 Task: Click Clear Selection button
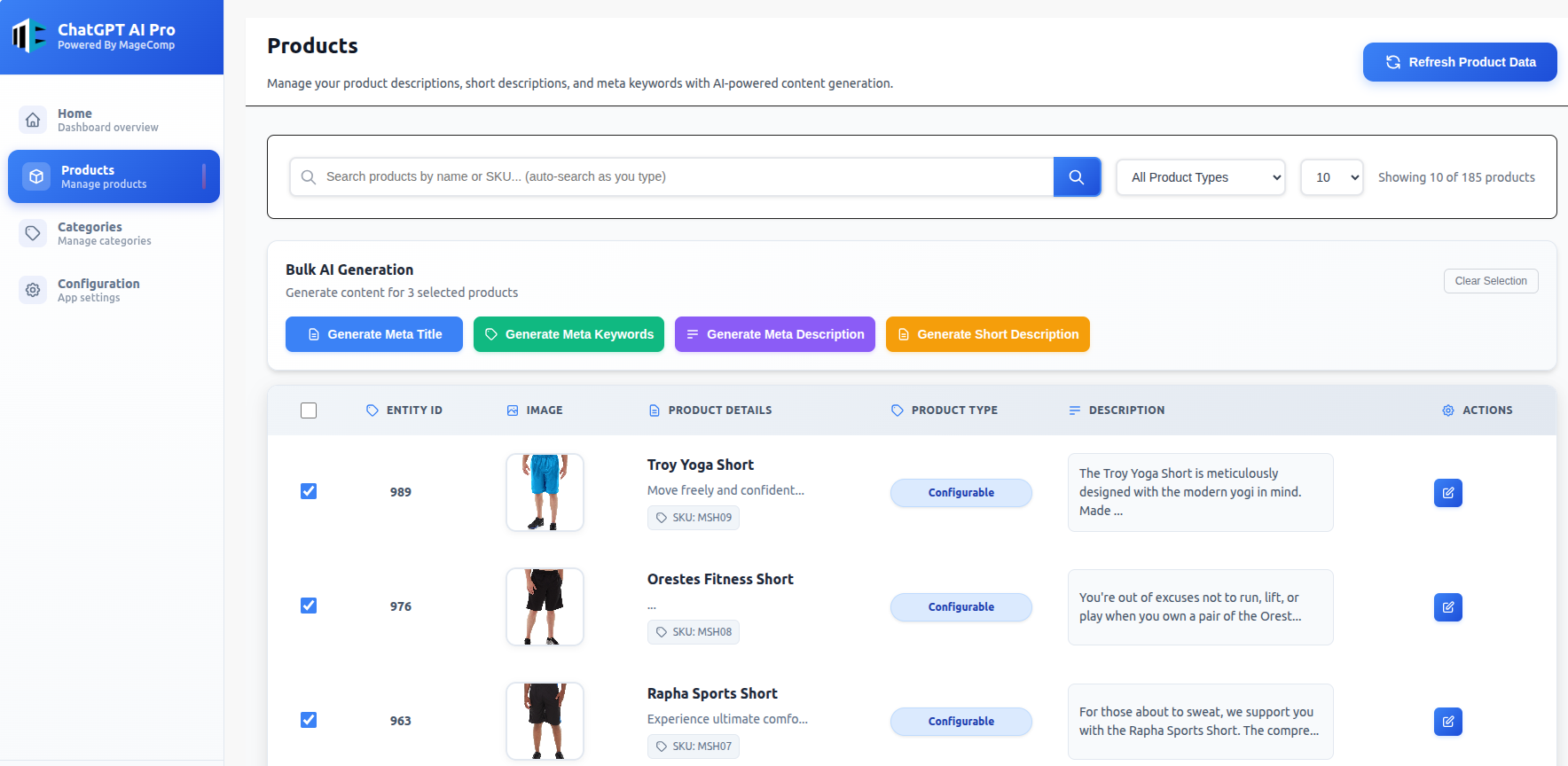(x=1490, y=281)
